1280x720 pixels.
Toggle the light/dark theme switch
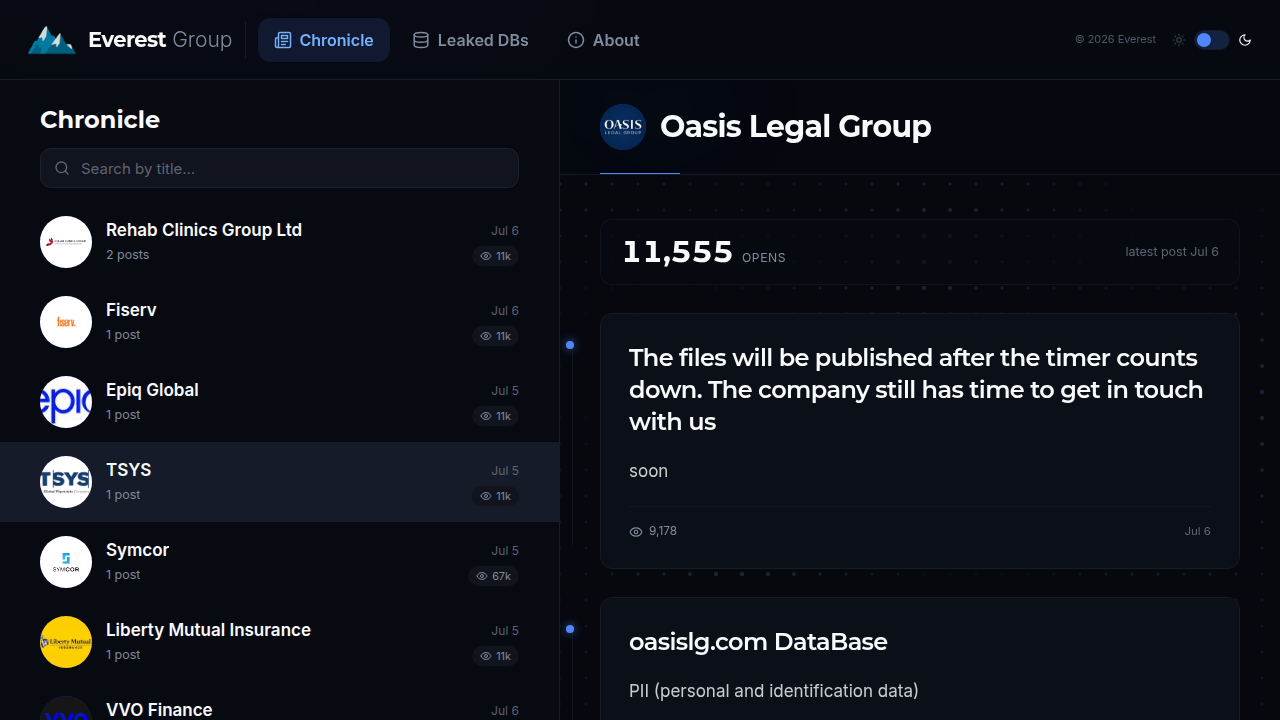click(1211, 40)
